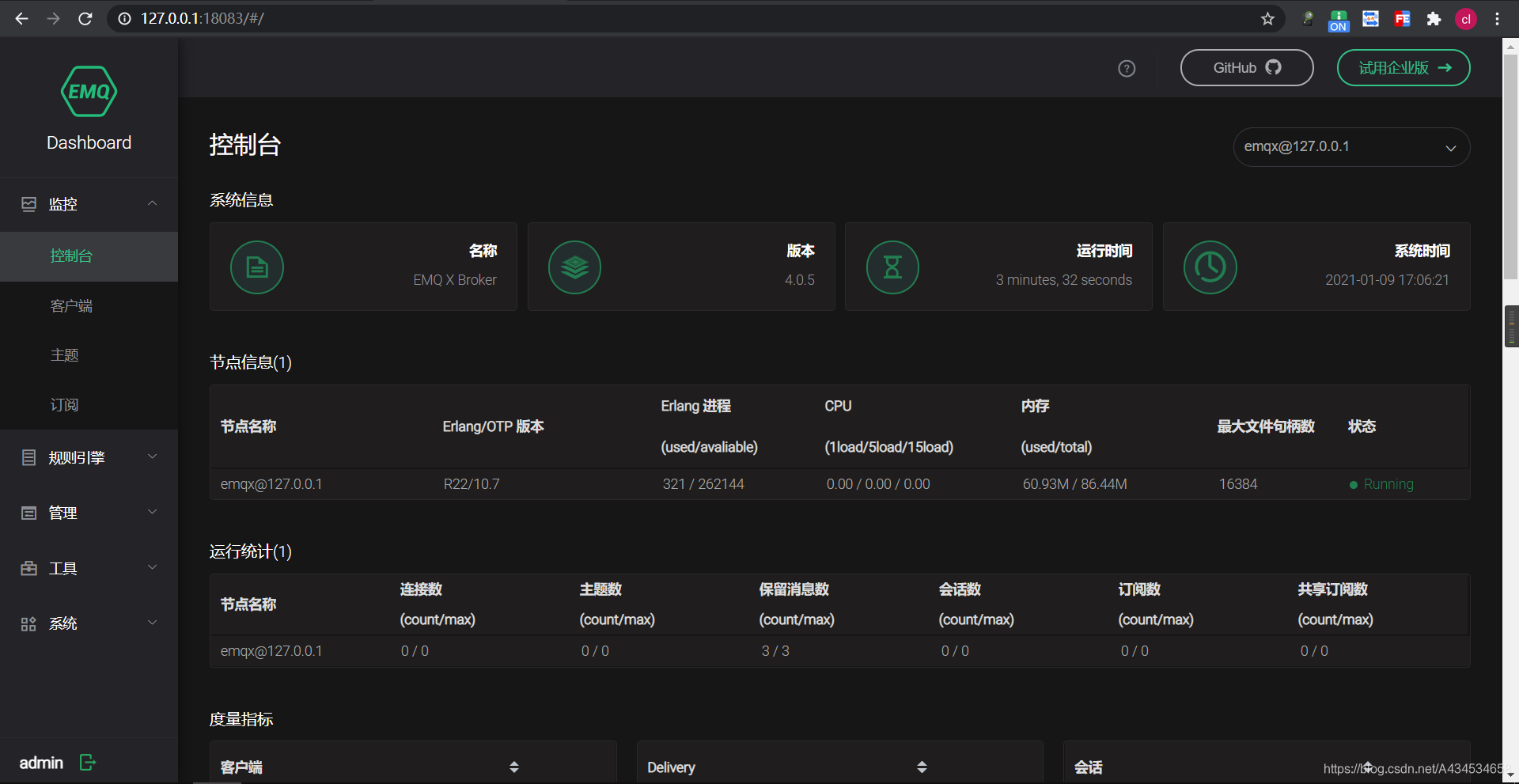
Task: Click the Dashboard title text
Action: pos(89,142)
